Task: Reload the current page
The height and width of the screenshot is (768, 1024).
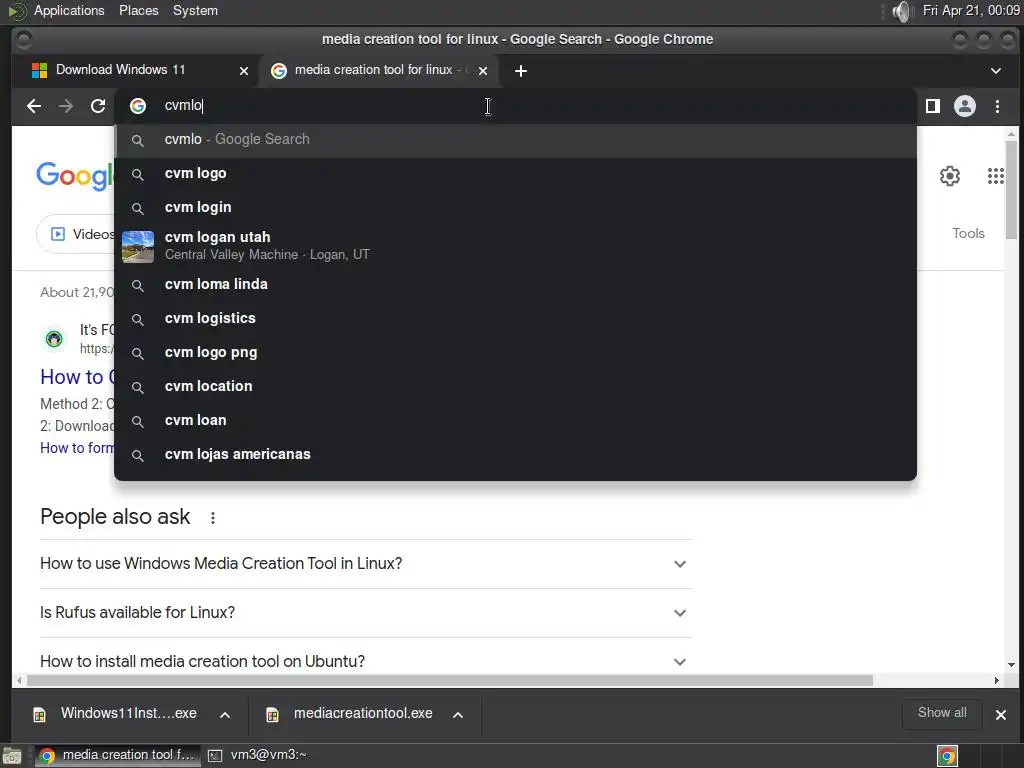Action: [x=98, y=106]
